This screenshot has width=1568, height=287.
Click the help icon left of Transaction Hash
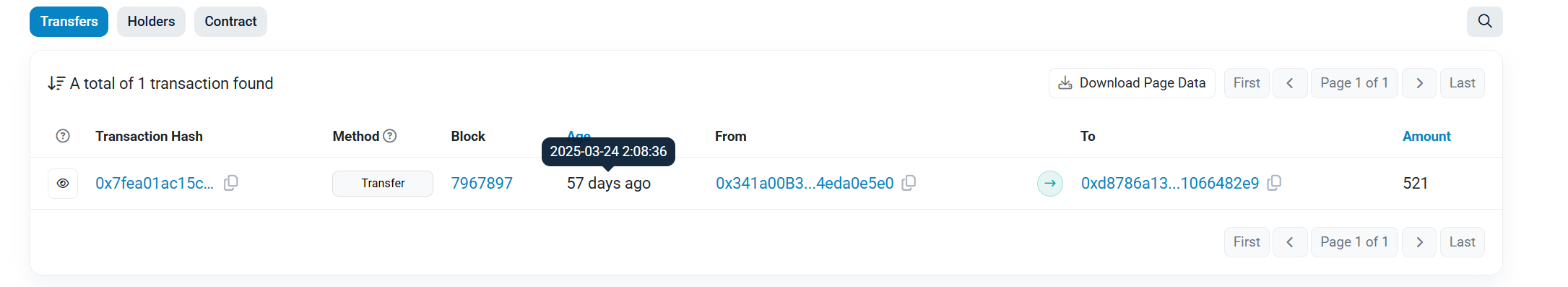point(63,136)
